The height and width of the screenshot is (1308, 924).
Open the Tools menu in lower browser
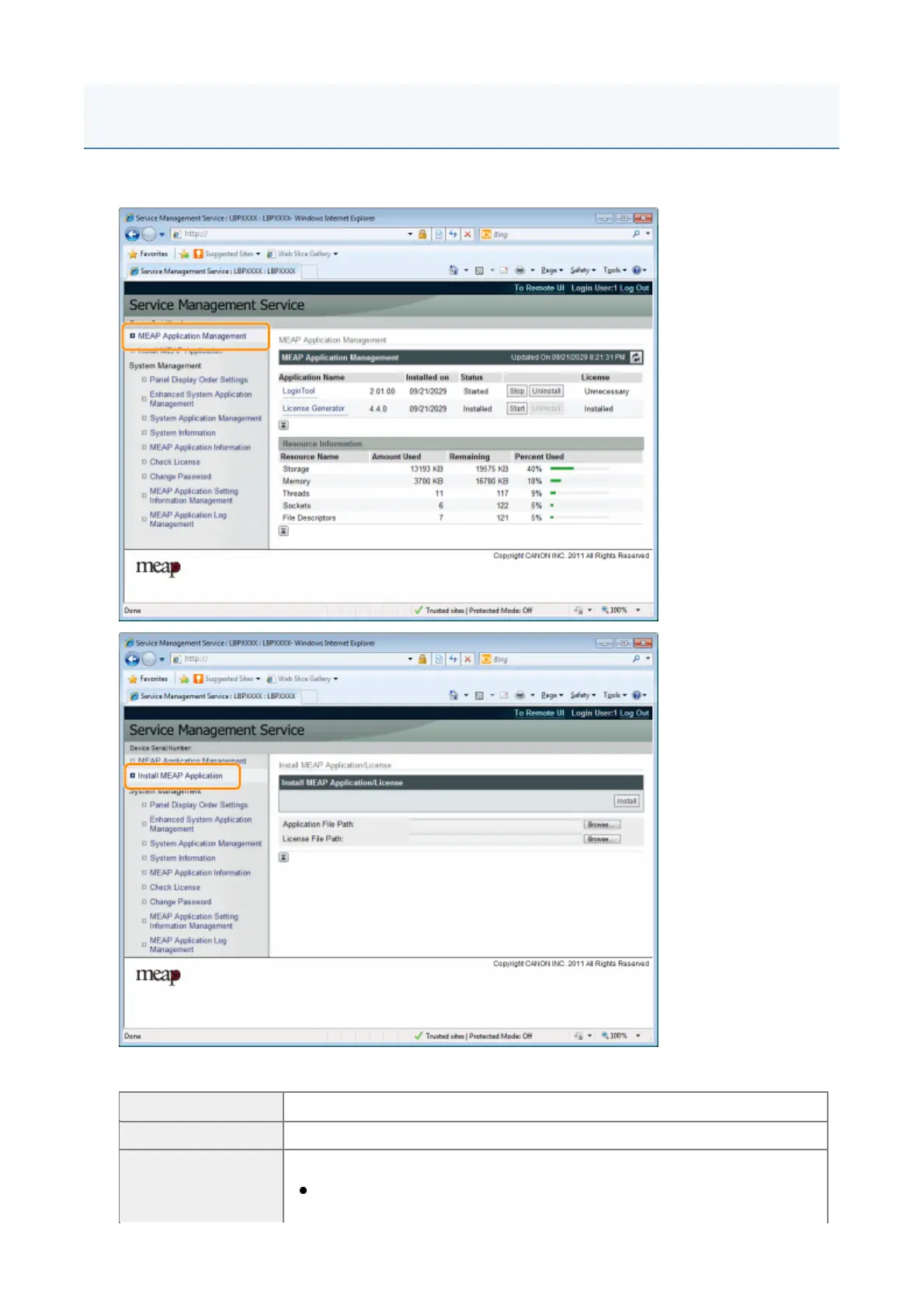click(x=614, y=695)
